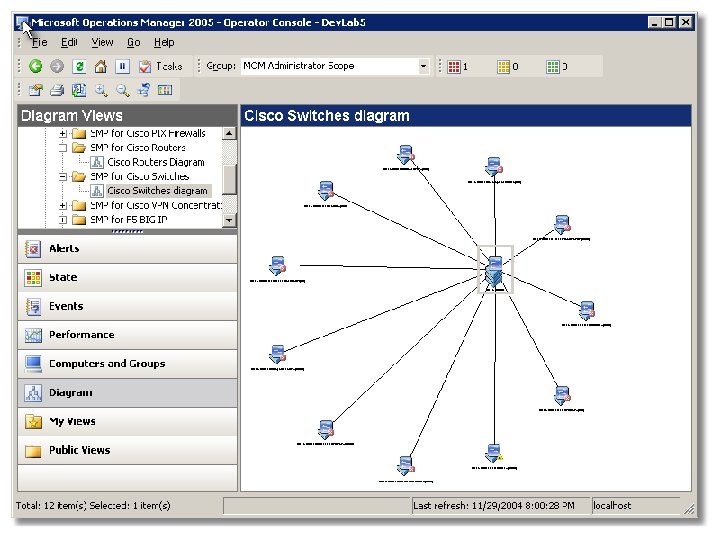Expand SMP for F5 BIG IP node
This screenshot has height=540, width=720.
click(63, 220)
